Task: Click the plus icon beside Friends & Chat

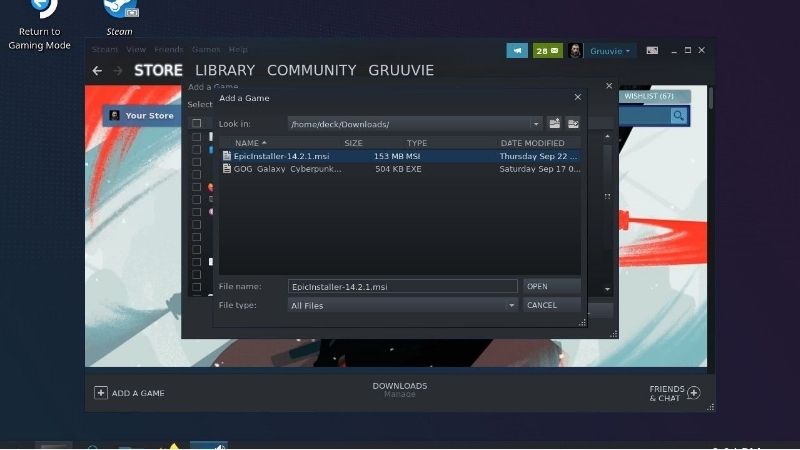Action: point(693,393)
